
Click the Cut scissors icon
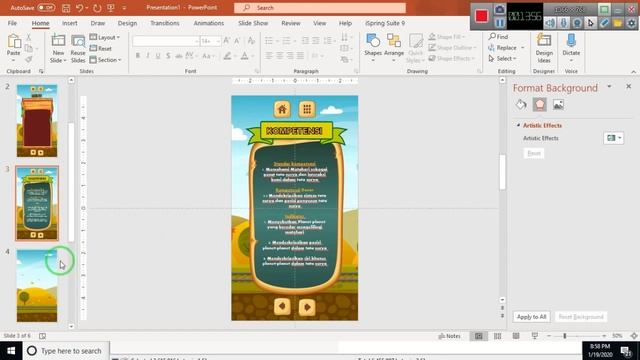[29, 37]
